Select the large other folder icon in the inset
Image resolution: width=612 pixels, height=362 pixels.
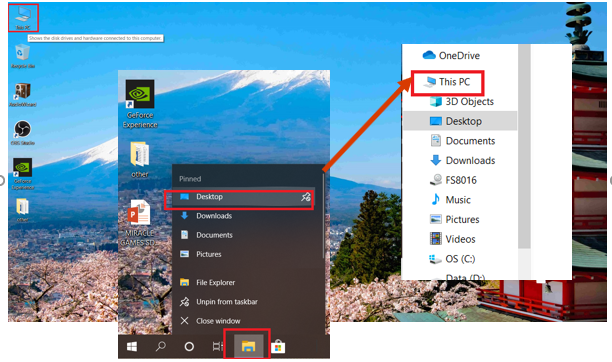140,160
